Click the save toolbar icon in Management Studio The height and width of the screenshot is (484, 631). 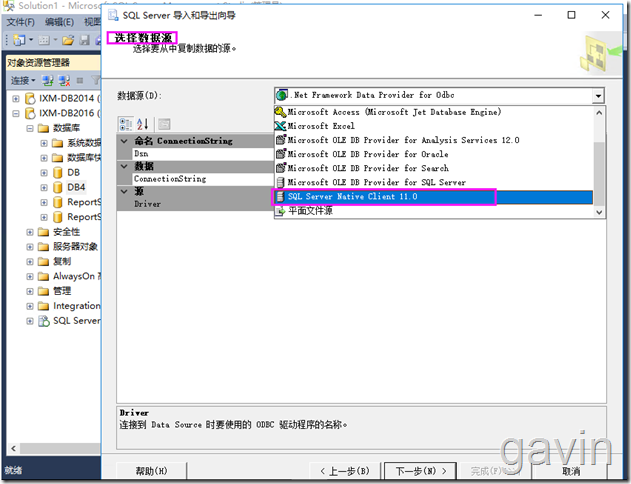[x=84, y=40]
